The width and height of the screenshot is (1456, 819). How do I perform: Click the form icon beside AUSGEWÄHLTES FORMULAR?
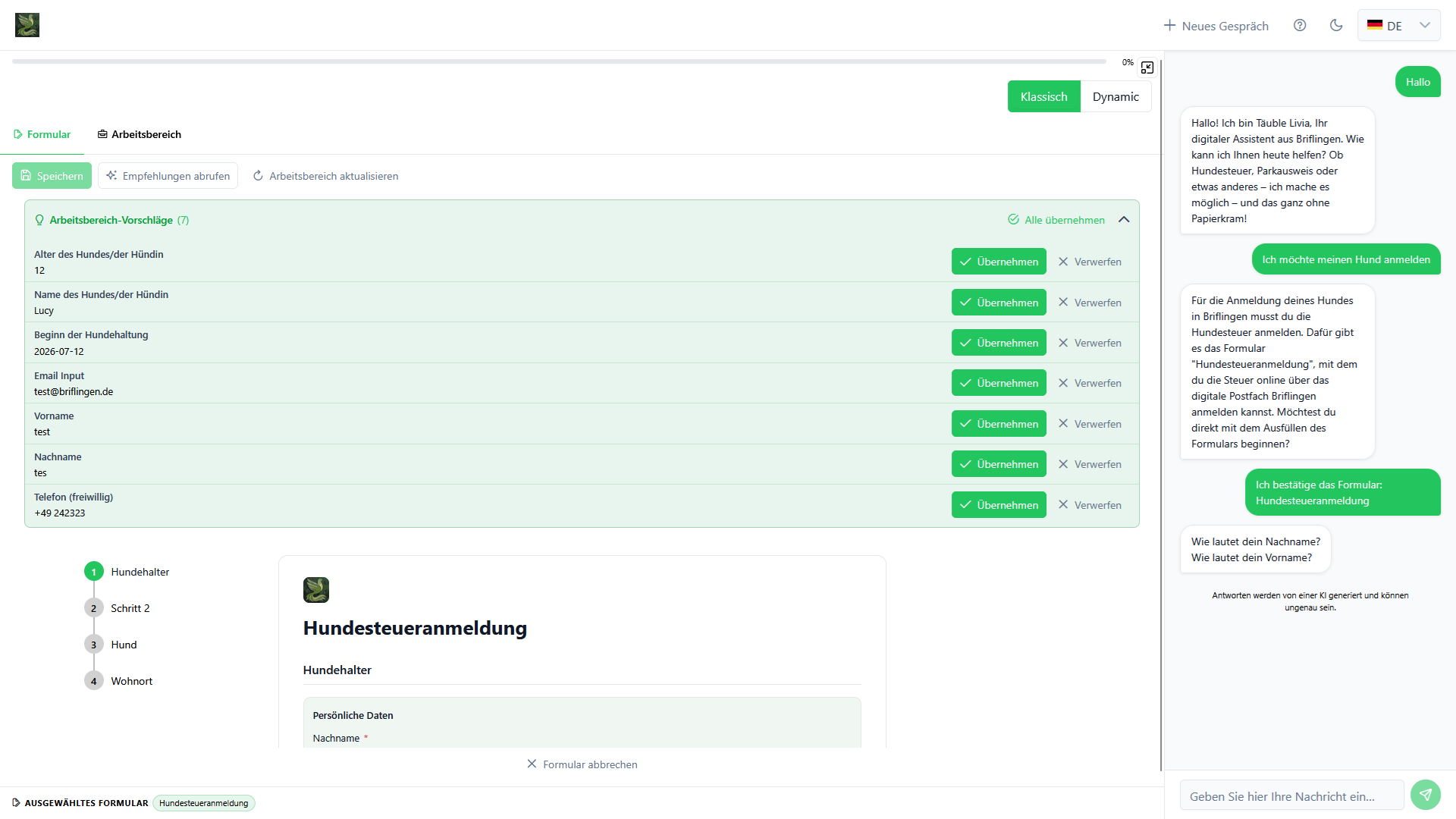point(17,803)
